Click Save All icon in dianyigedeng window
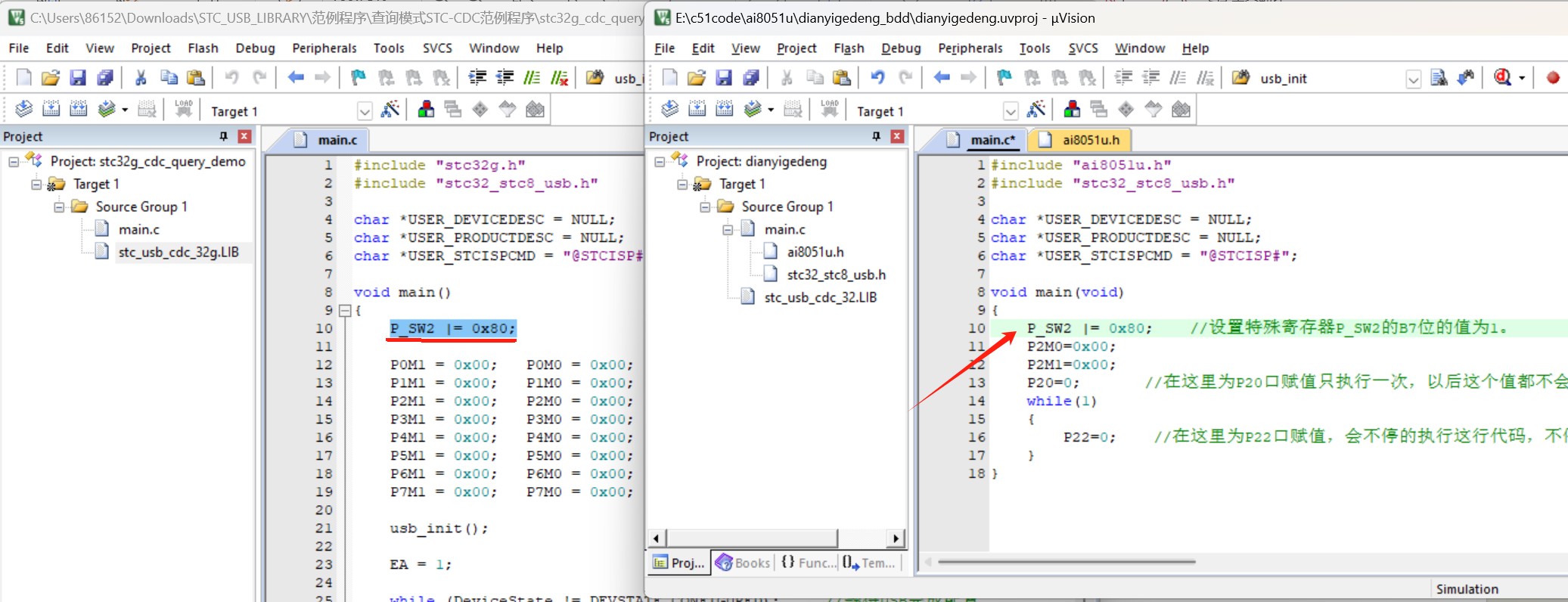 click(751, 78)
